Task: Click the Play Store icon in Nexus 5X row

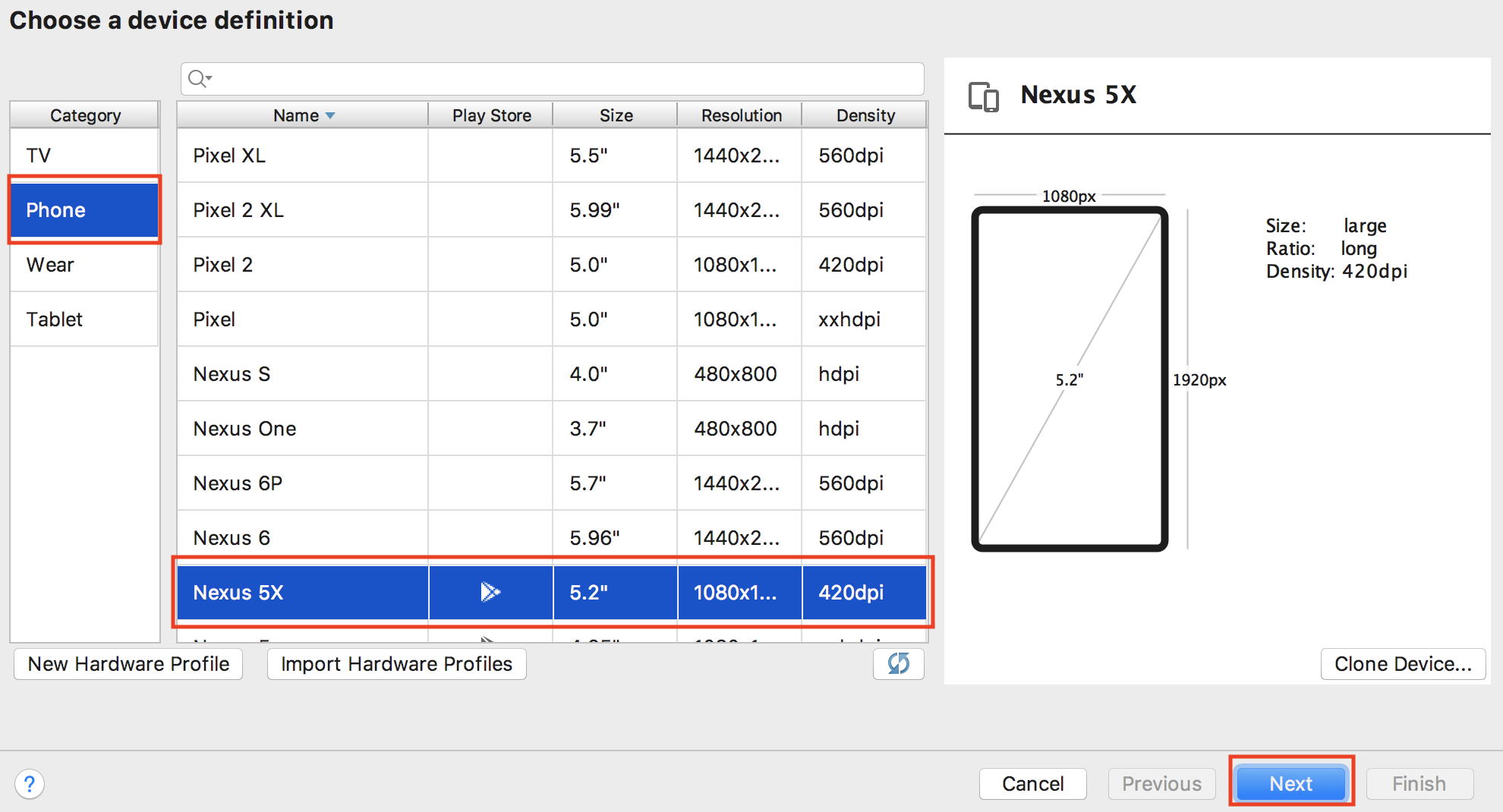Action: (x=490, y=592)
